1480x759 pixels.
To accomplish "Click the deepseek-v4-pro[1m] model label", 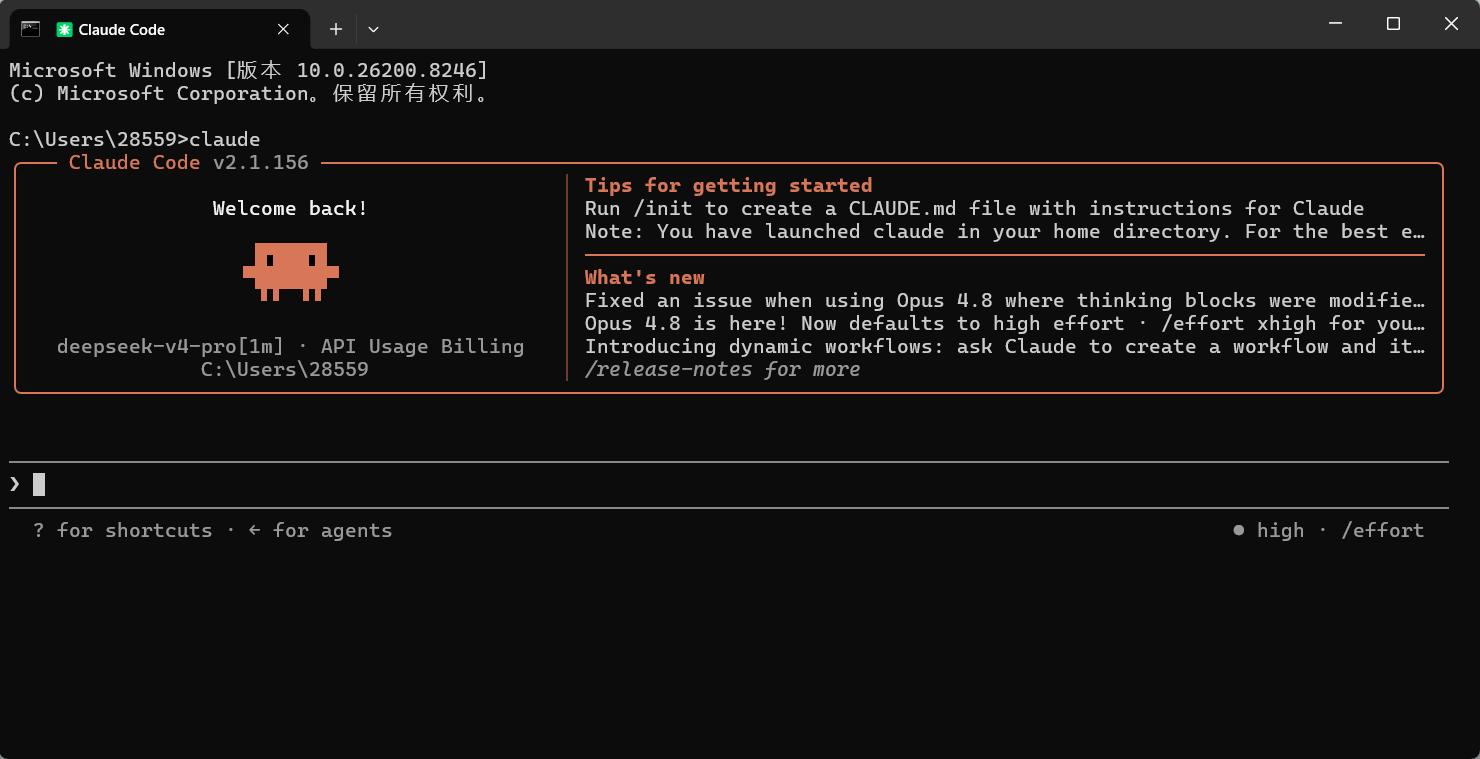I will [x=170, y=347].
